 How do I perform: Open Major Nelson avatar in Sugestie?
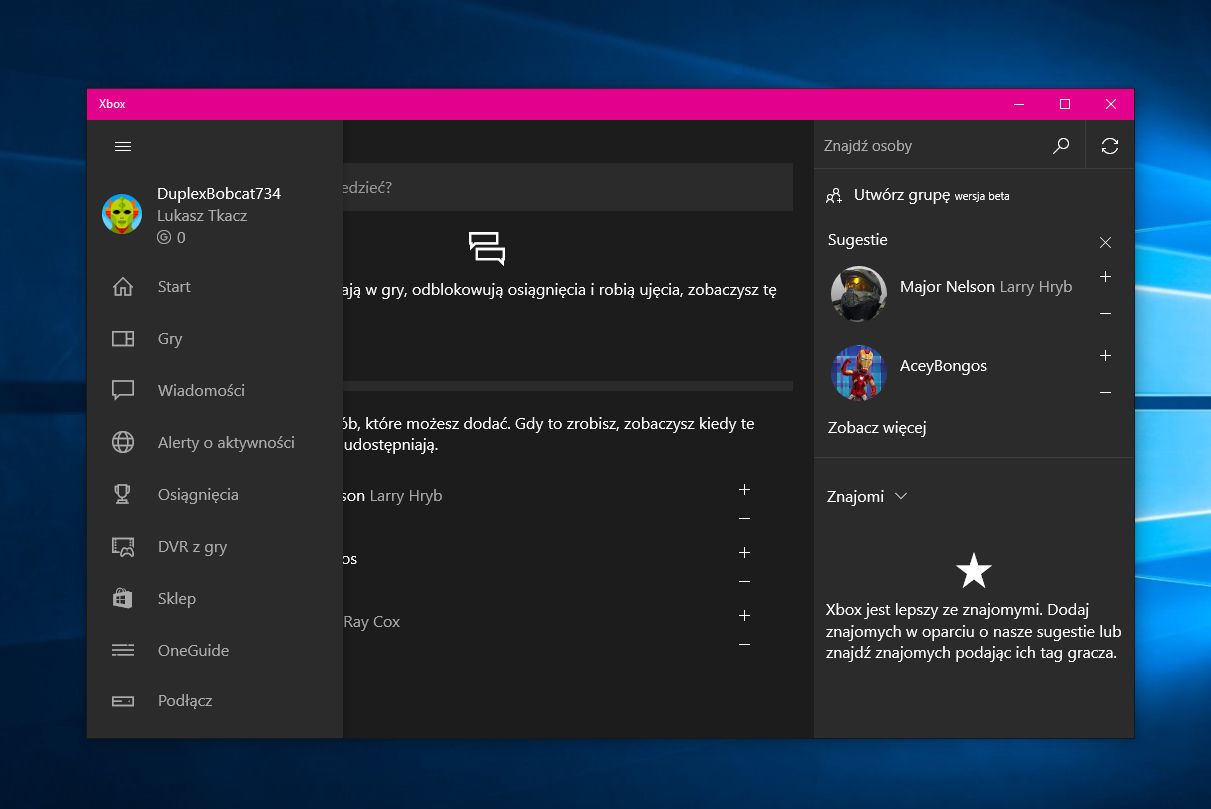pos(859,293)
